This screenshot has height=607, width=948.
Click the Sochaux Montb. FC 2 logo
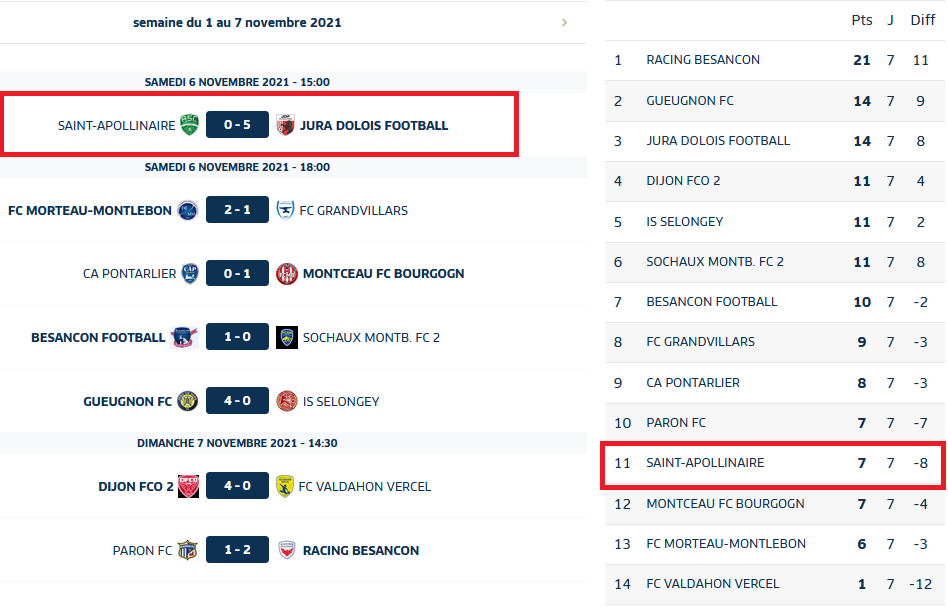287,337
